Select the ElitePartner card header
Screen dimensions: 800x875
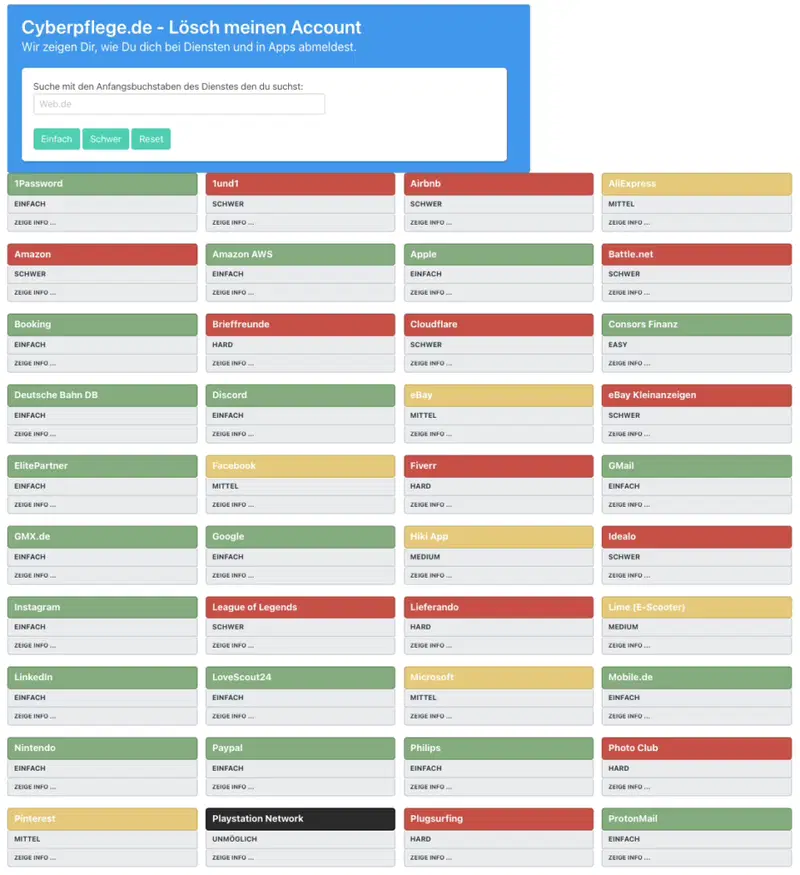[x=102, y=466]
